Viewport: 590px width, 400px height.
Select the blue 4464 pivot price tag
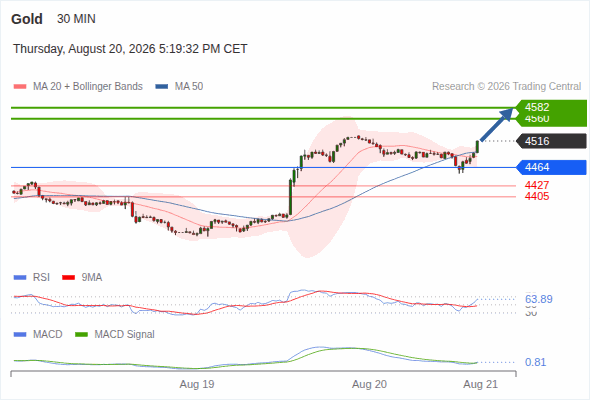(x=551, y=167)
